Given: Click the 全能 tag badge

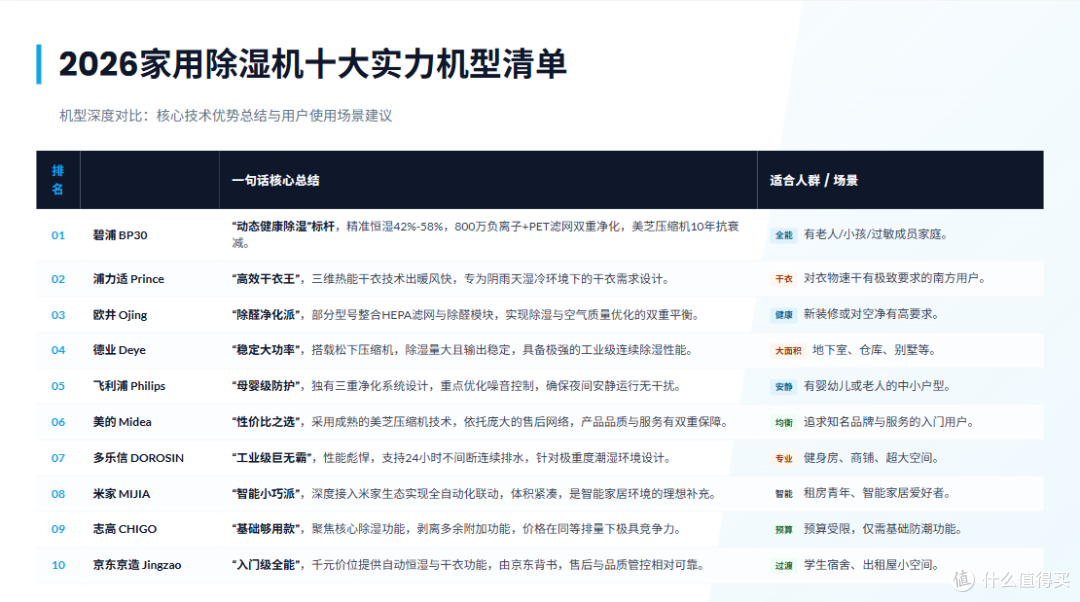Looking at the screenshot, I should 784,235.
